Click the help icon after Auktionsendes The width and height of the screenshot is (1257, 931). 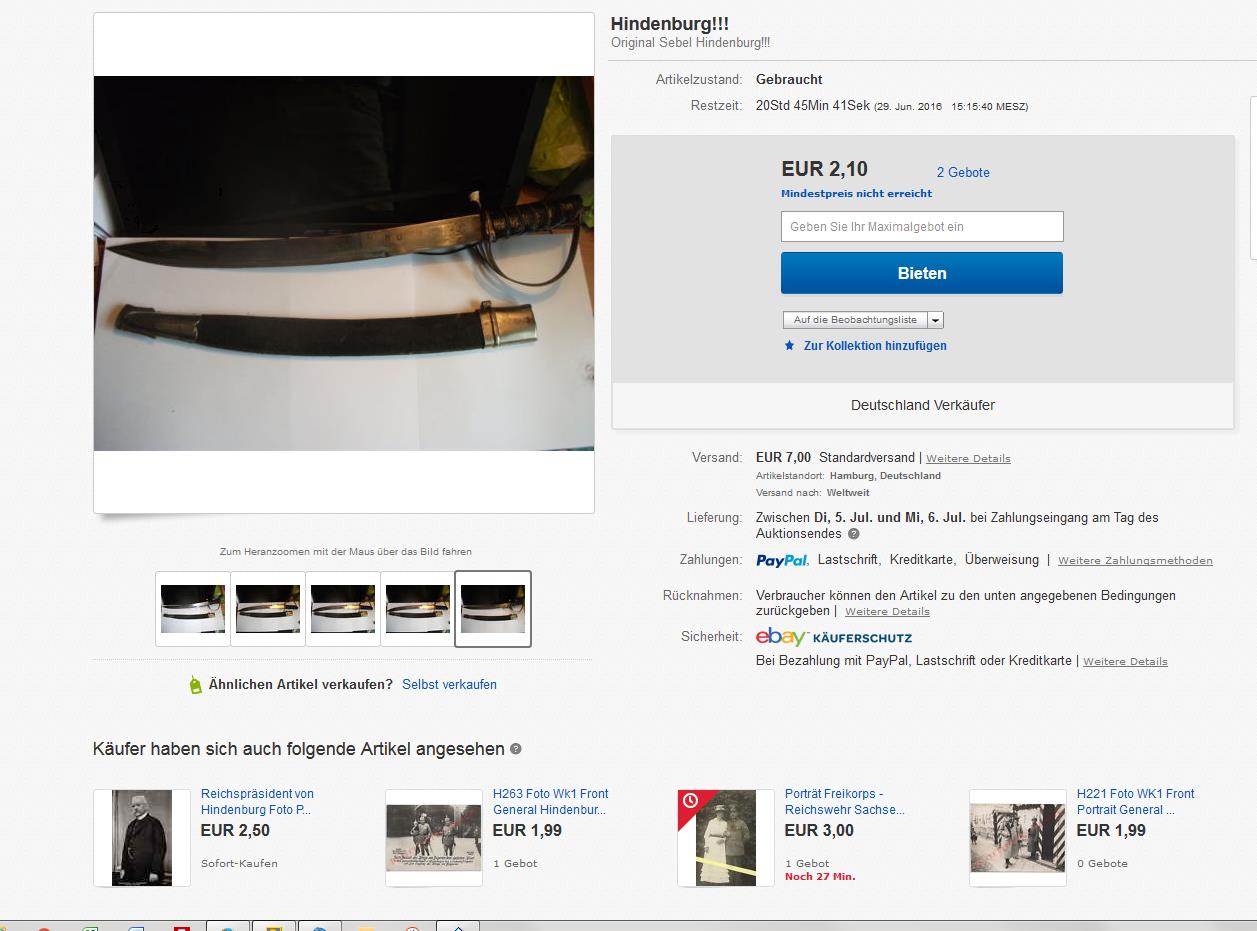pos(853,534)
